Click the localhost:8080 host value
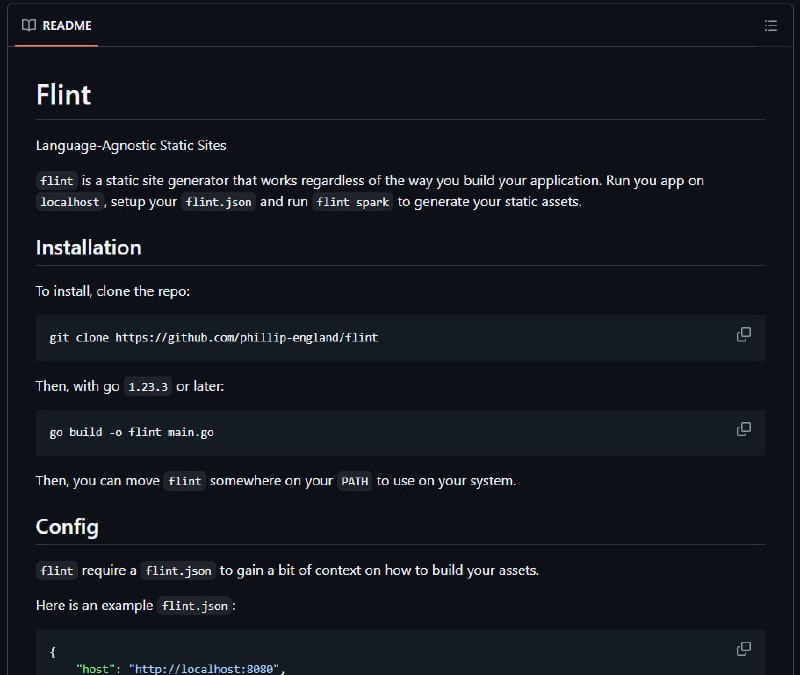Screen dimensions: 800x675 tap(204, 669)
